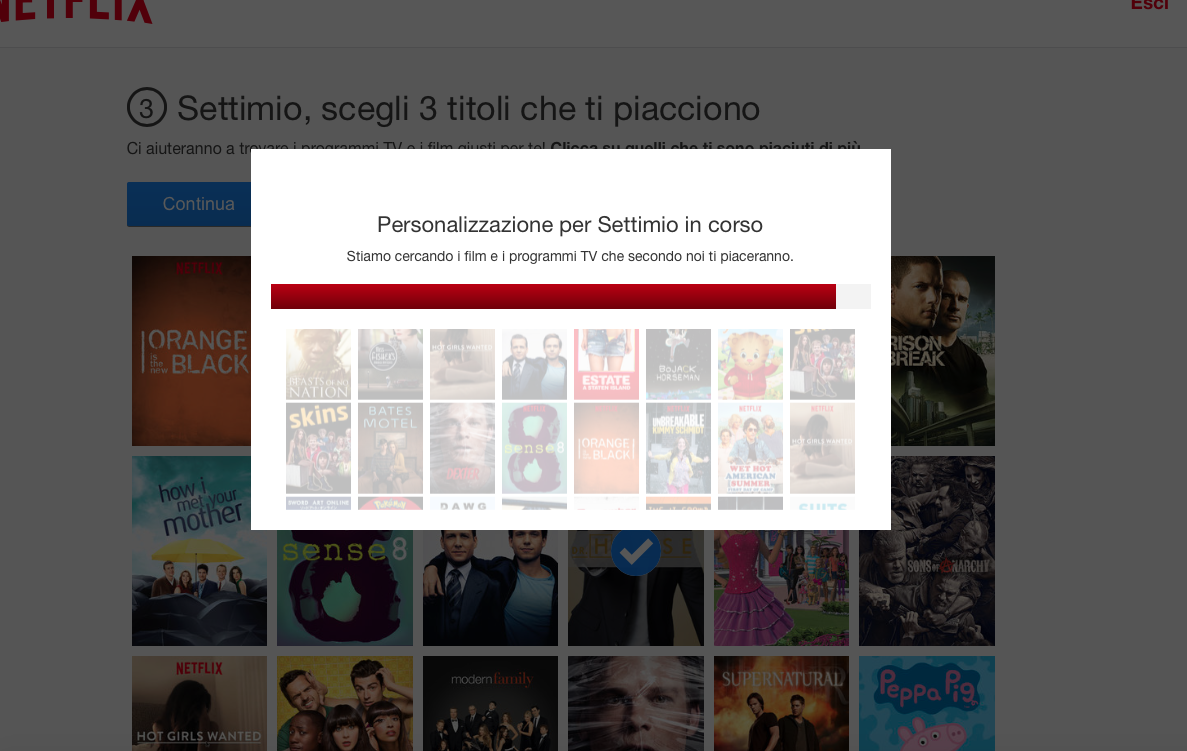Viewport: 1187px width, 751px height.
Task: Click the Sense8 poster inside the dialog
Action: click(x=534, y=448)
